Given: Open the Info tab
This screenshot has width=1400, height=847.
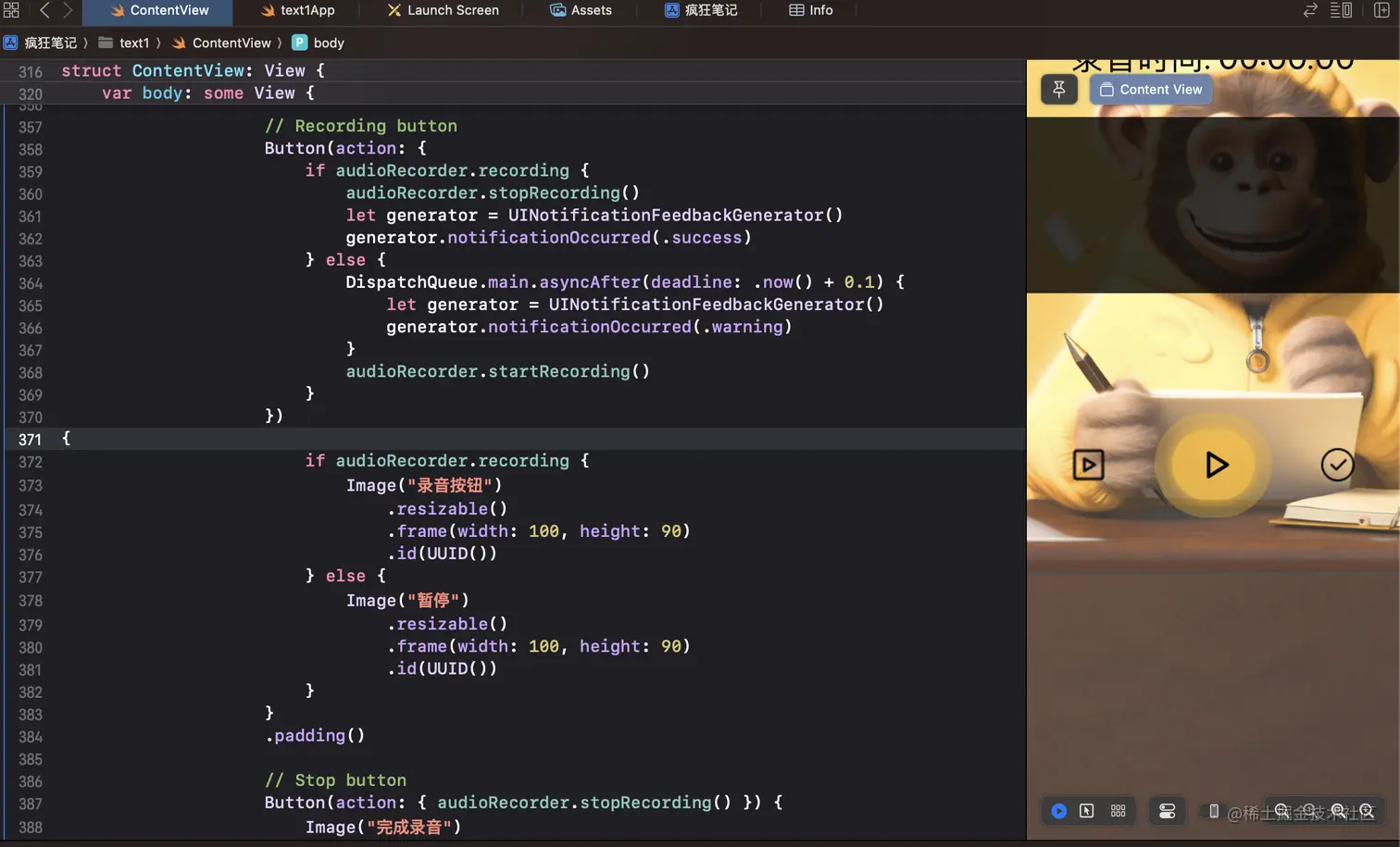Looking at the screenshot, I should [811, 10].
